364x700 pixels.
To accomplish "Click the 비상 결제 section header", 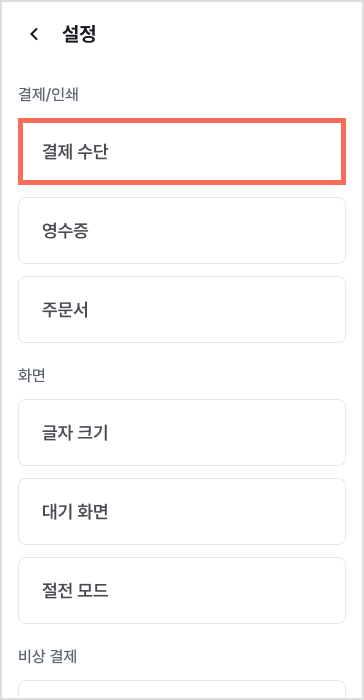I will tap(48, 657).
